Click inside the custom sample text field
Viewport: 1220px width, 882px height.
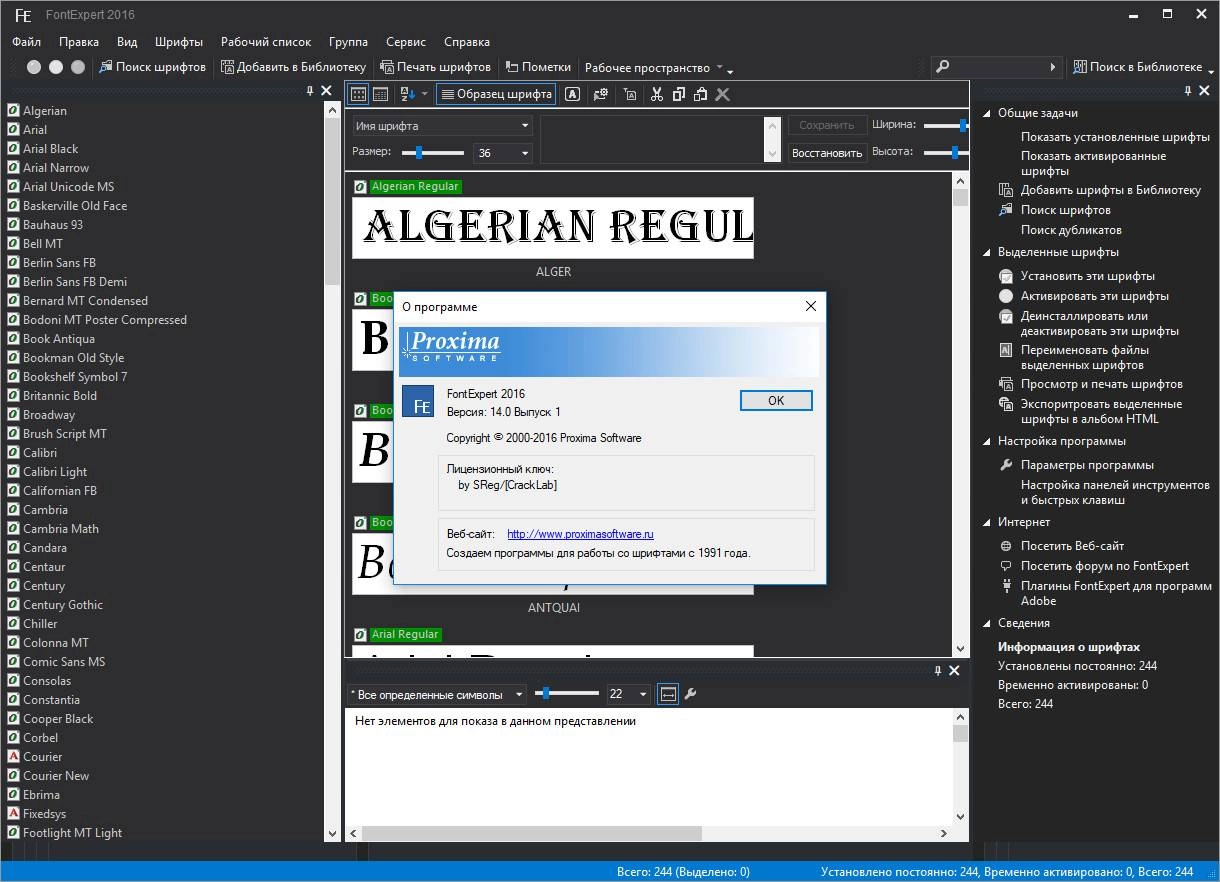(x=652, y=138)
